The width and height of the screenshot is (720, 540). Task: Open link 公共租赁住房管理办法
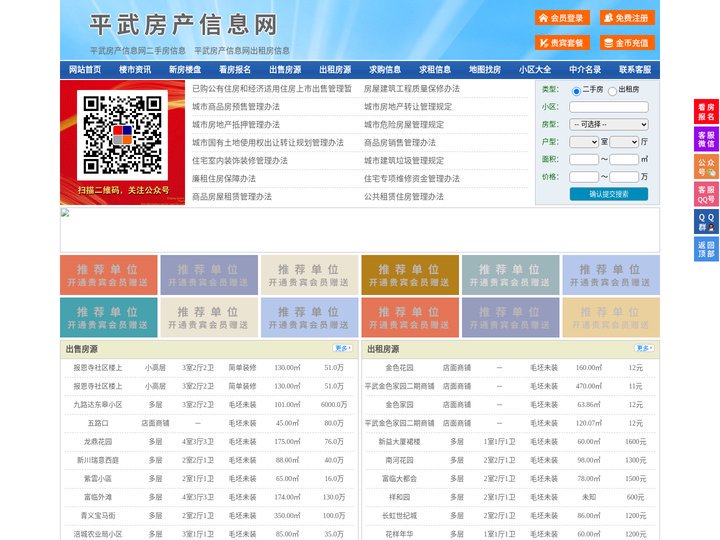404,197
